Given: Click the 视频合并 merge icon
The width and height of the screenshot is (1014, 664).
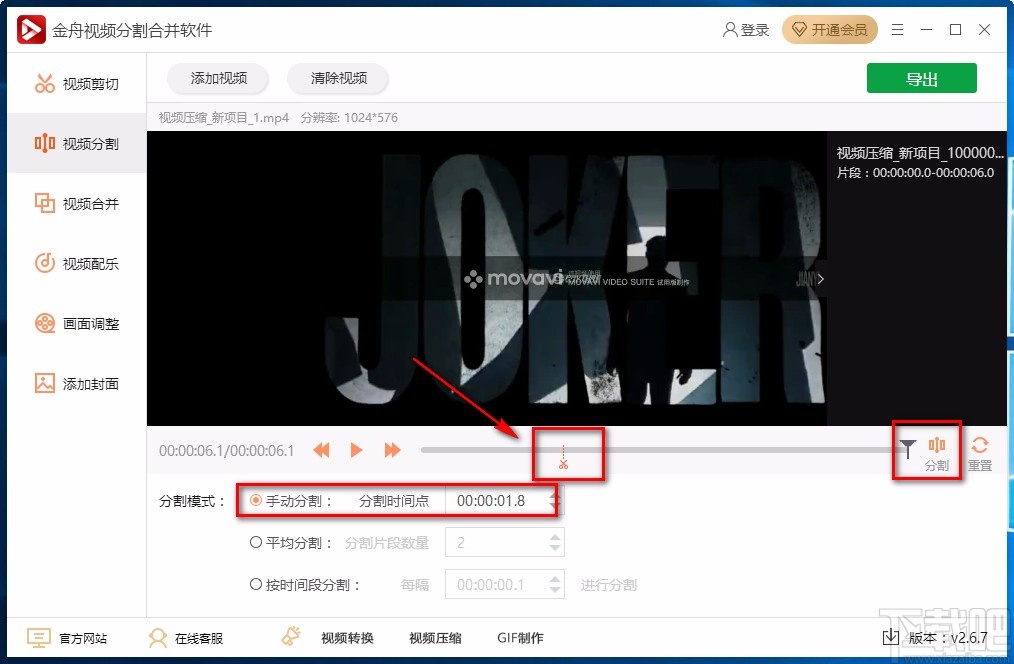Looking at the screenshot, I should [x=45, y=203].
